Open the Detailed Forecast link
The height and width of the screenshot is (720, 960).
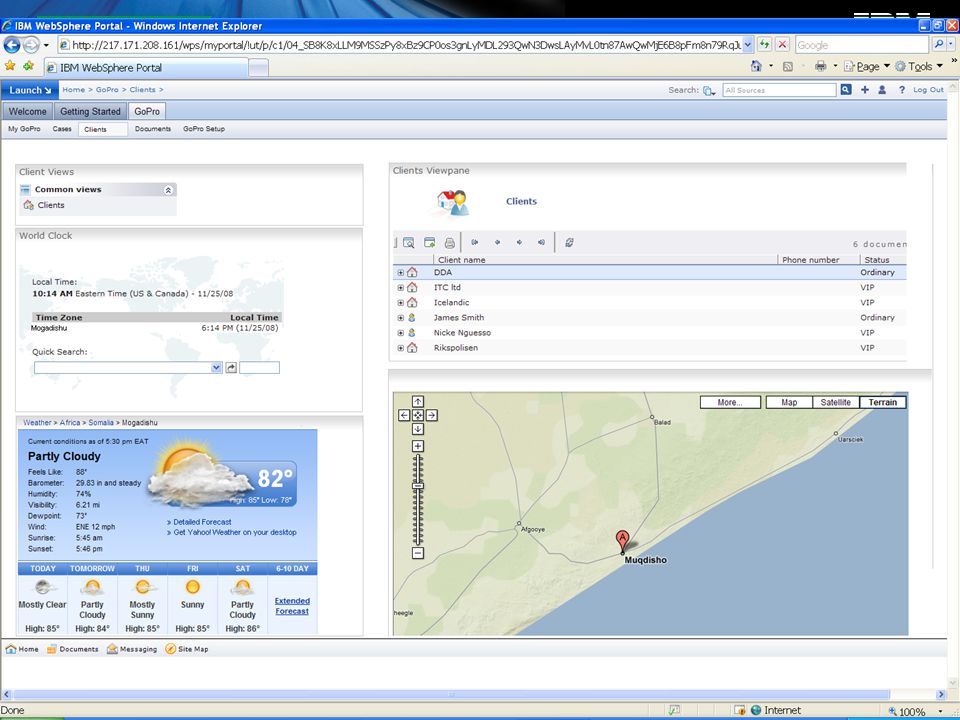(x=202, y=522)
